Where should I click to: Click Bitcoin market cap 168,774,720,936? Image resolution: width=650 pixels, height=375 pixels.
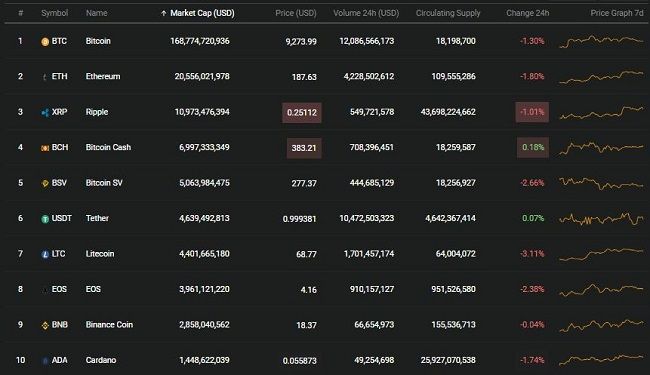(x=200, y=41)
